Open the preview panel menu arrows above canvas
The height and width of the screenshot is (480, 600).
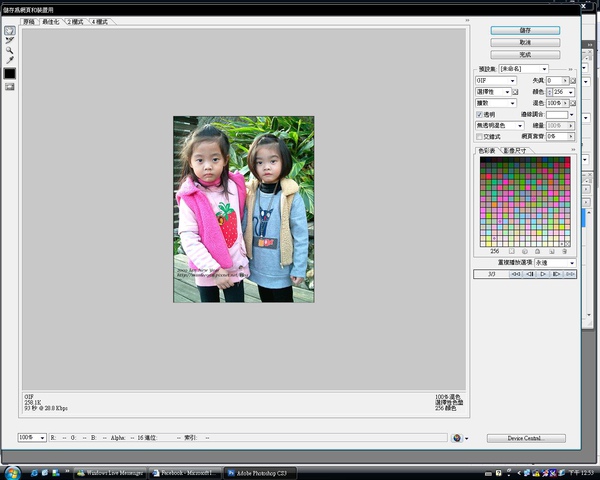click(x=467, y=20)
